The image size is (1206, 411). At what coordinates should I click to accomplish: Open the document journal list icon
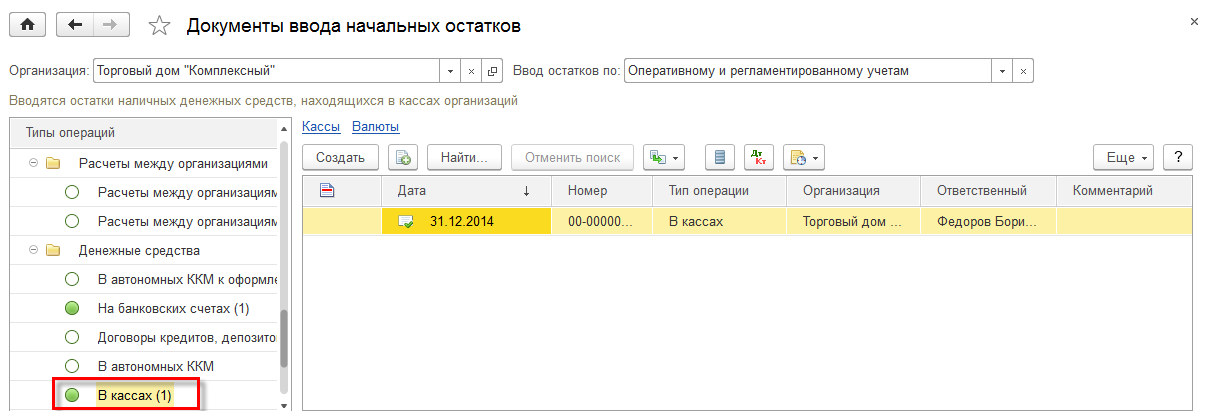click(x=720, y=158)
